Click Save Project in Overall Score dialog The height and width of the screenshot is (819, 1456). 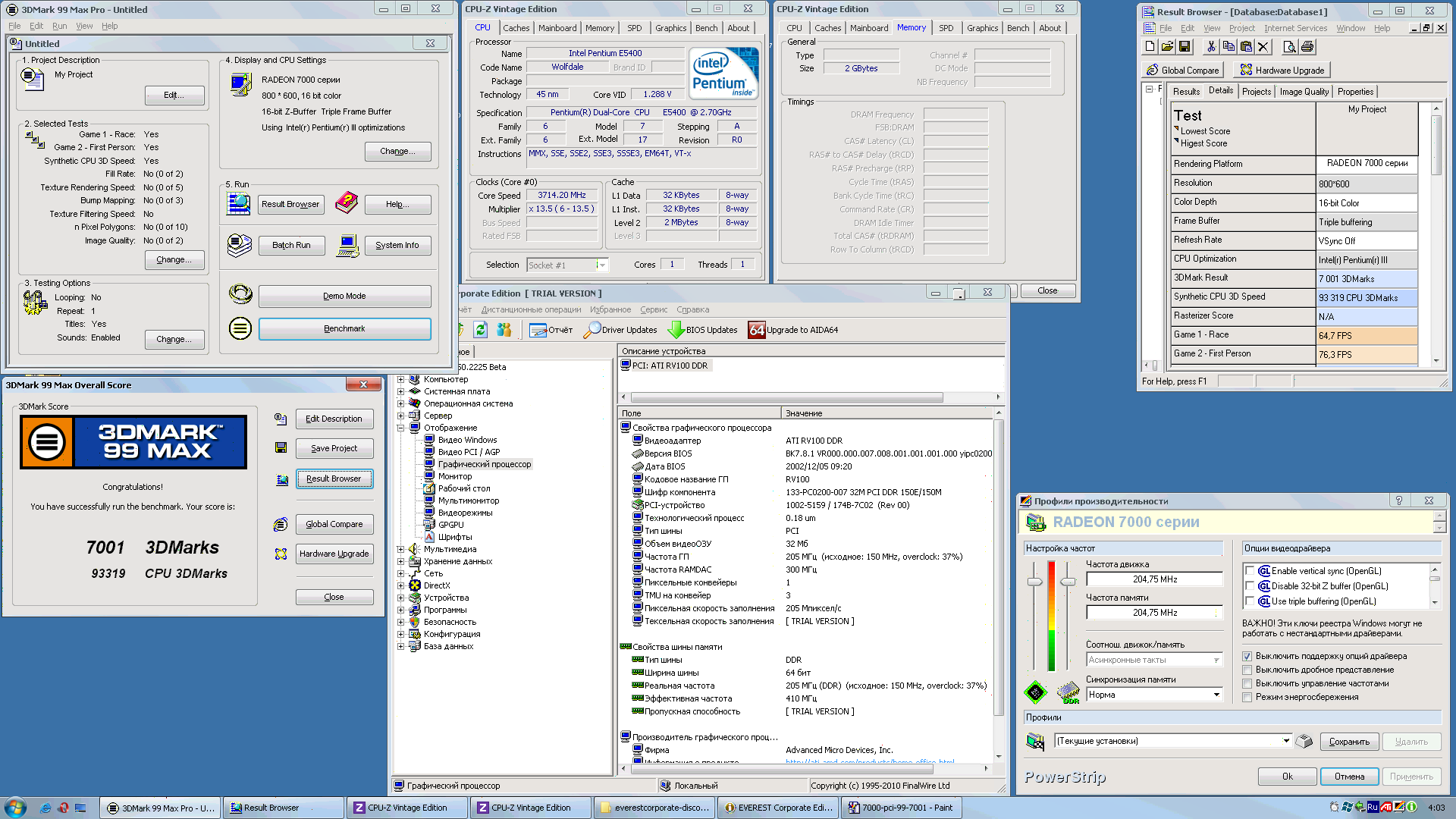tap(334, 448)
